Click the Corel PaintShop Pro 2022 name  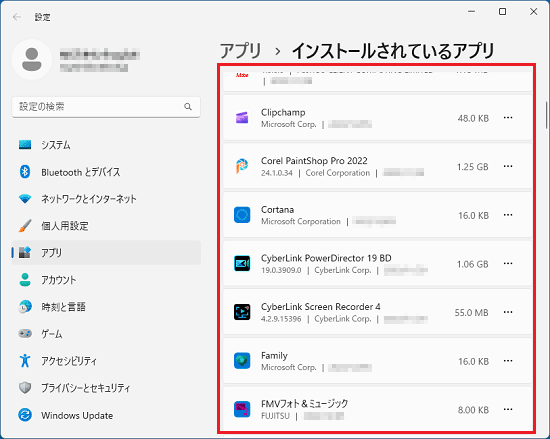(314, 161)
